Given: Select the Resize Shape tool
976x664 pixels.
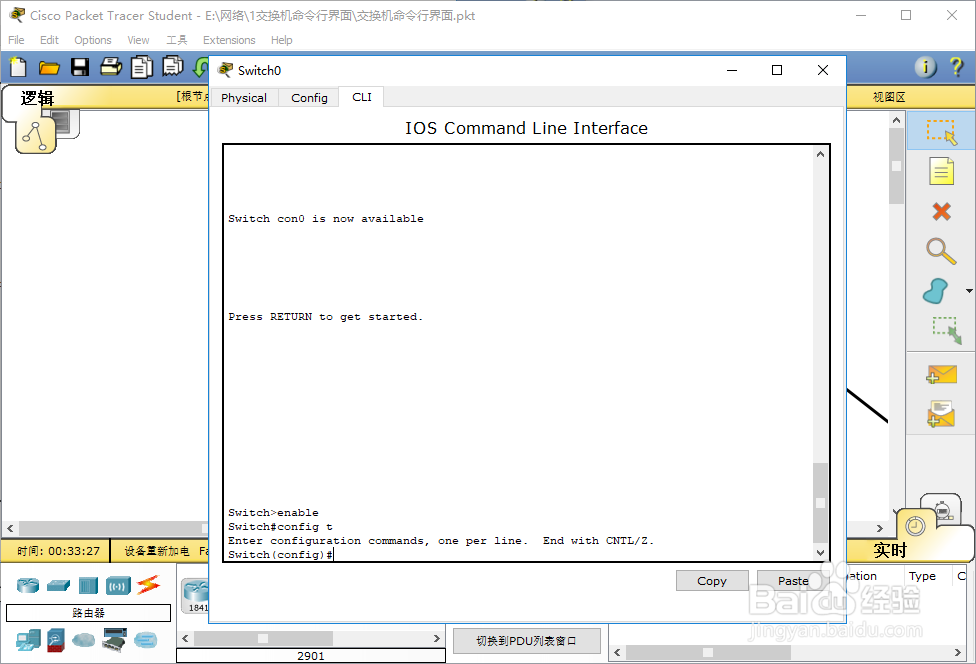Looking at the screenshot, I should (x=947, y=330).
